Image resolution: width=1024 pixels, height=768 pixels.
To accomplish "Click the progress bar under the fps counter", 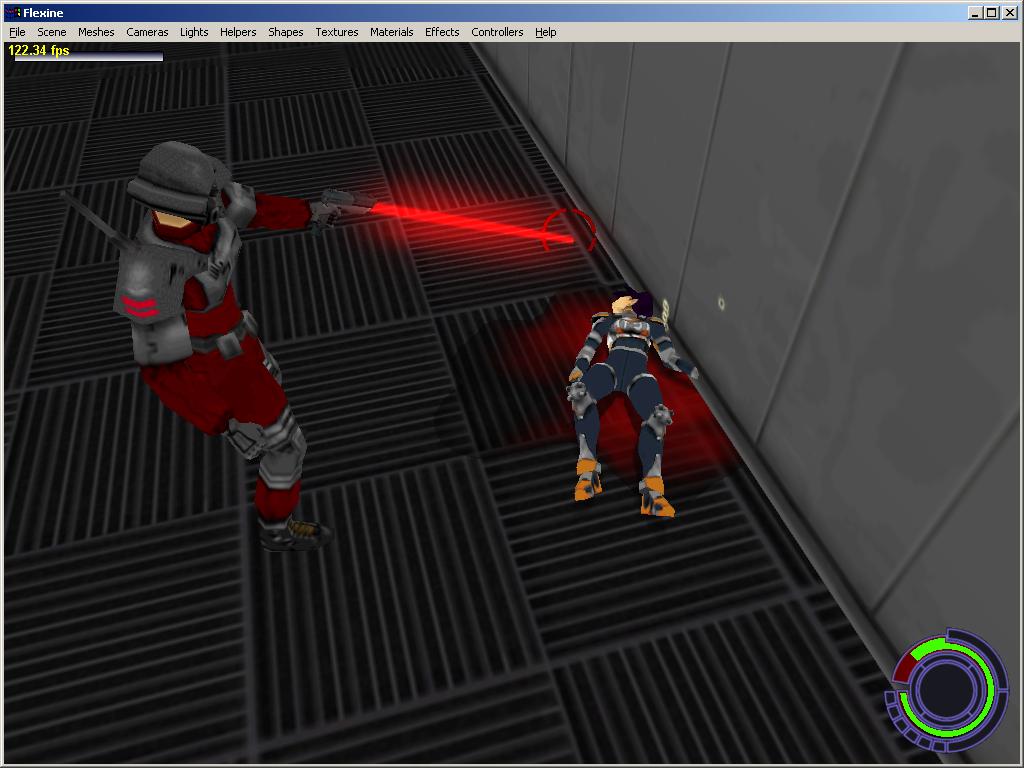I will pos(89,57).
